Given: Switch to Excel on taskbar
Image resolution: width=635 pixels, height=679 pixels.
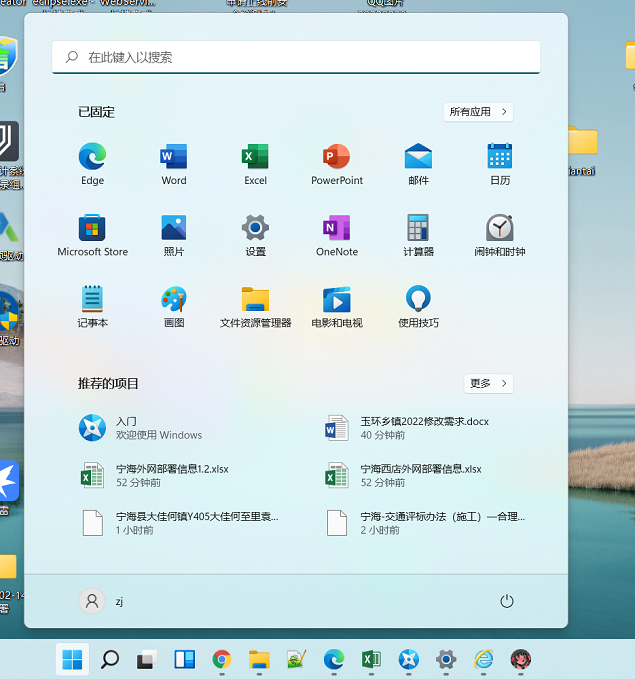Looking at the screenshot, I should (x=371, y=660).
